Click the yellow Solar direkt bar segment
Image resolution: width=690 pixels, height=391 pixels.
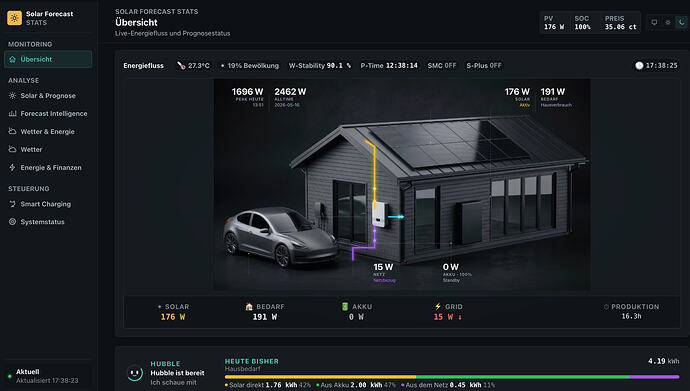320,377
